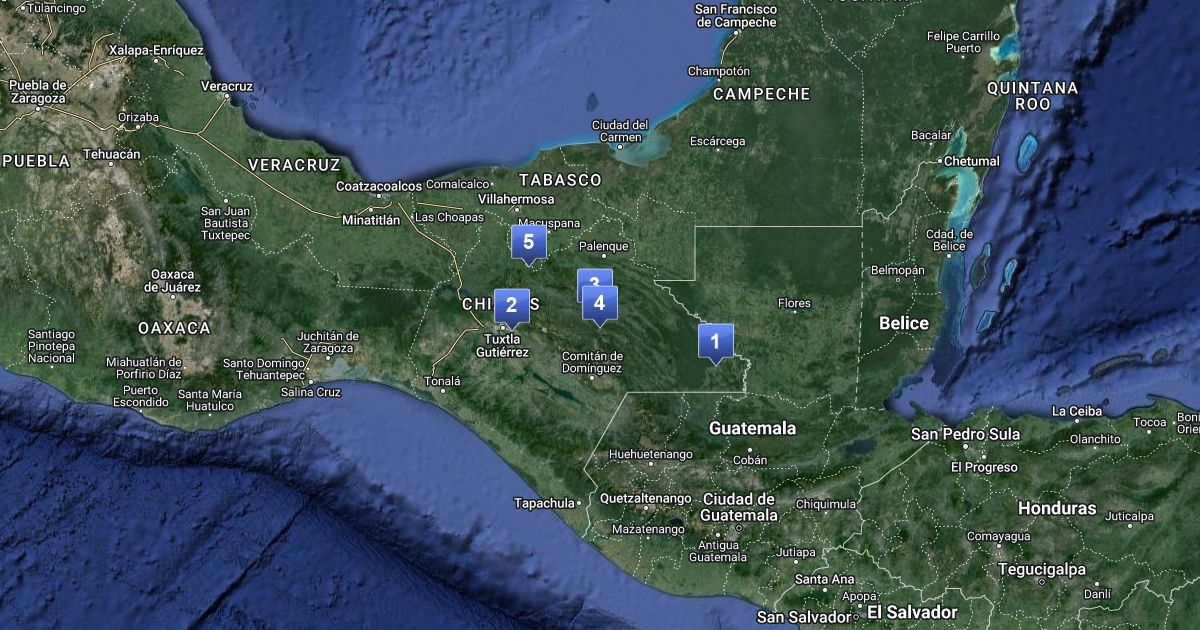Click the Escárcega label
The width and height of the screenshot is (1200, 630).
[717, 142]
